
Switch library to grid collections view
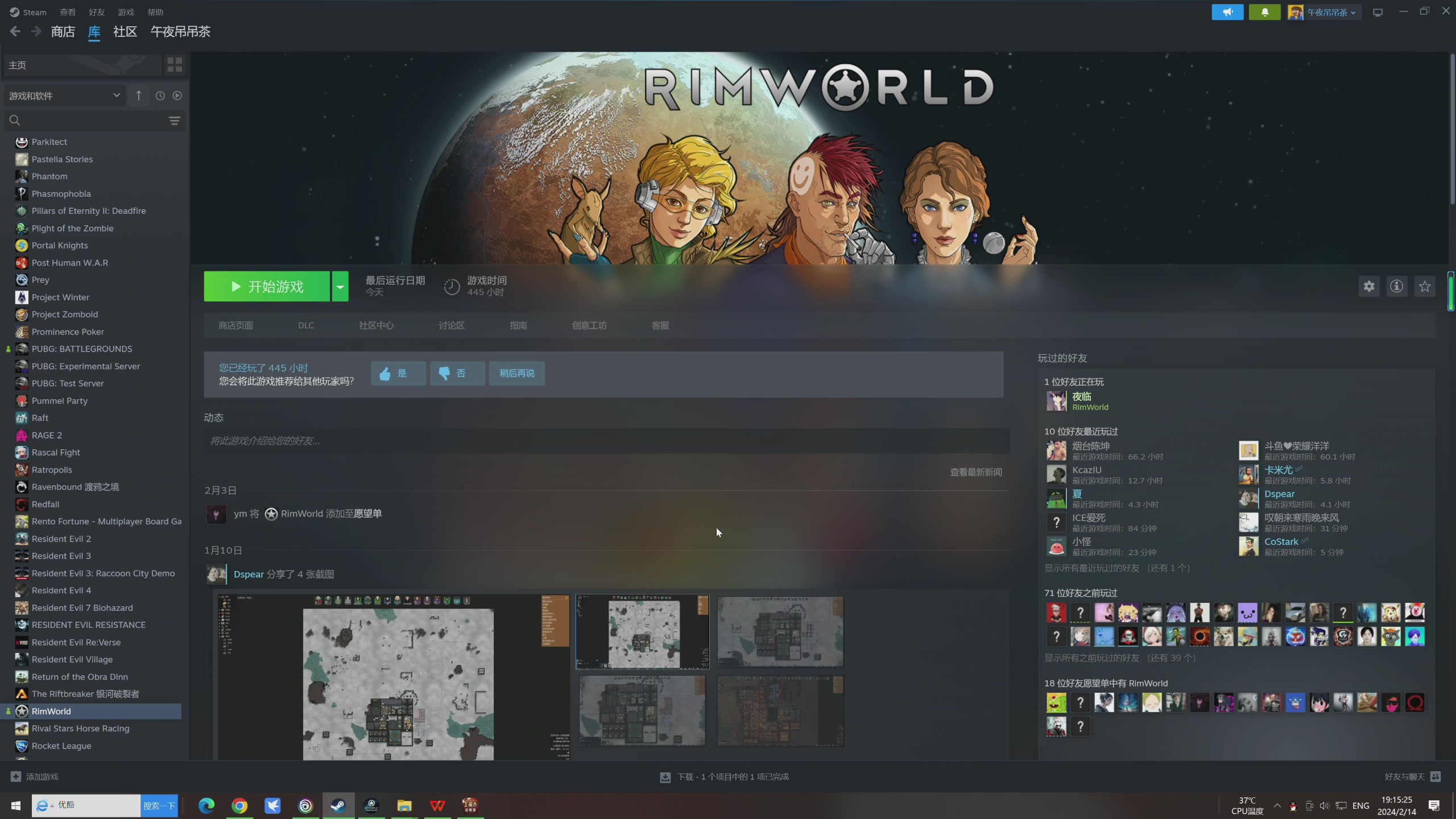click(175, 65)
